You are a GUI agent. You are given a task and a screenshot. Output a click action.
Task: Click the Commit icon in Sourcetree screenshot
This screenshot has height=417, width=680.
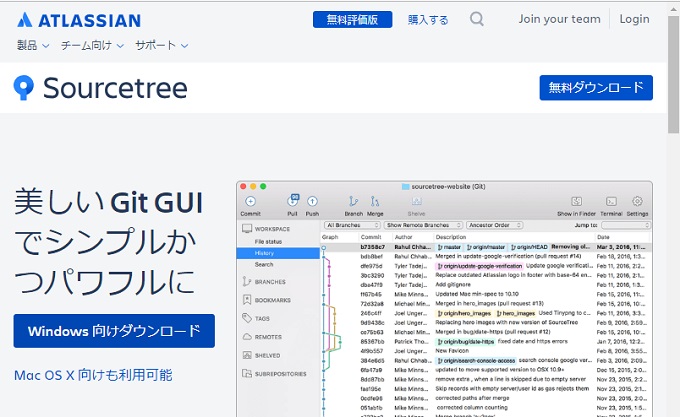[x=250, y=202]
